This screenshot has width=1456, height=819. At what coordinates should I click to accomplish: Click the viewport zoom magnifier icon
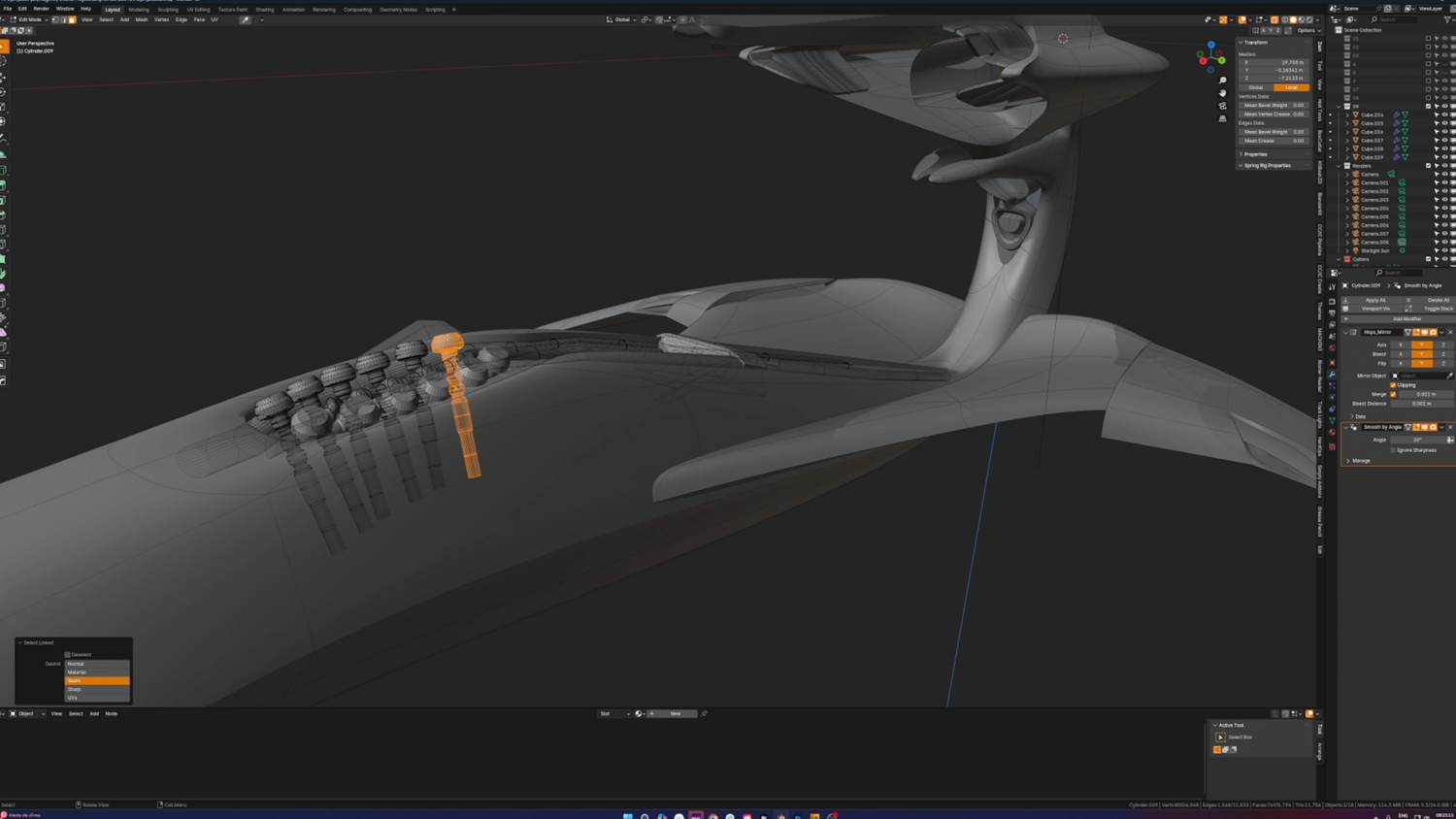[1222, 81]
